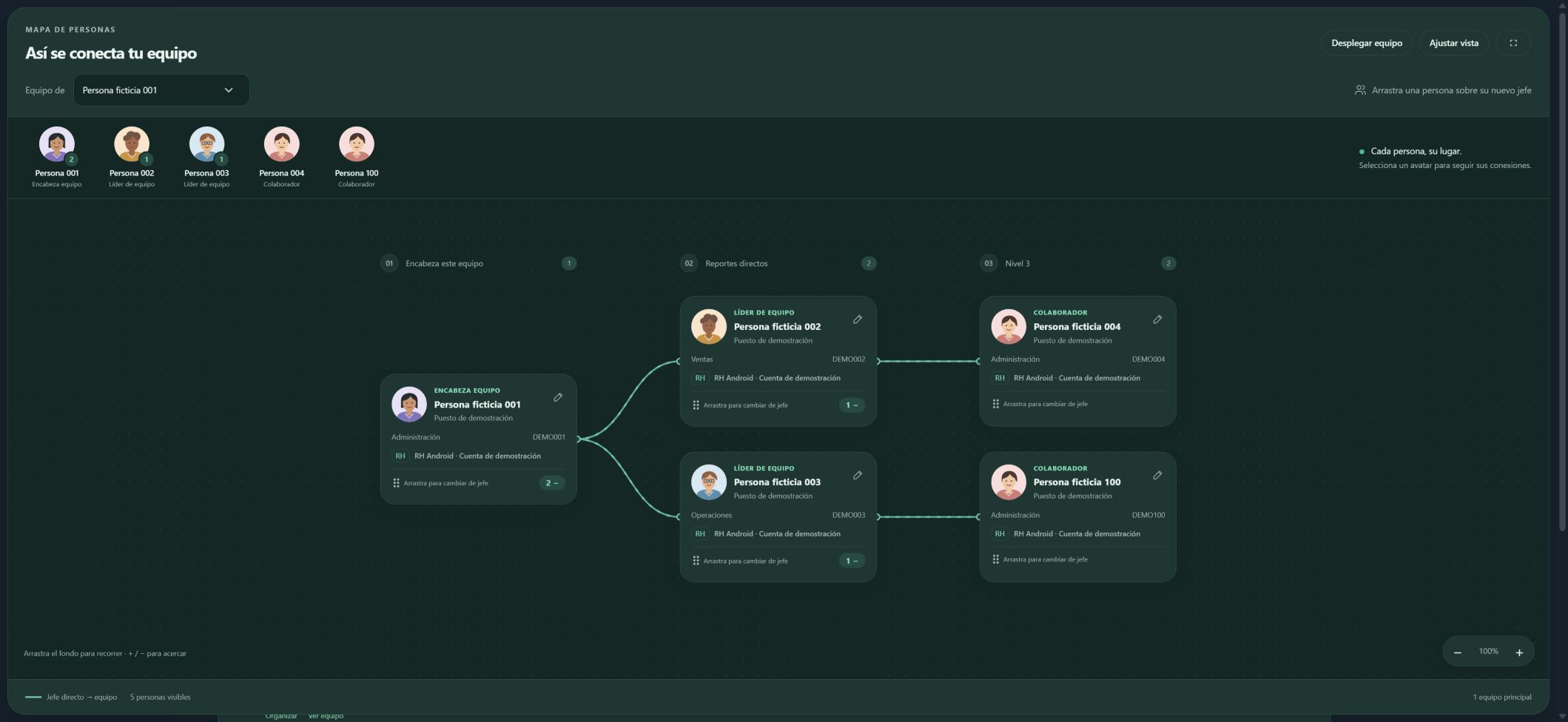Select Persona 004 avatar in the top strip
Viewport: 1568px width, 722px height.
point(282,144)
